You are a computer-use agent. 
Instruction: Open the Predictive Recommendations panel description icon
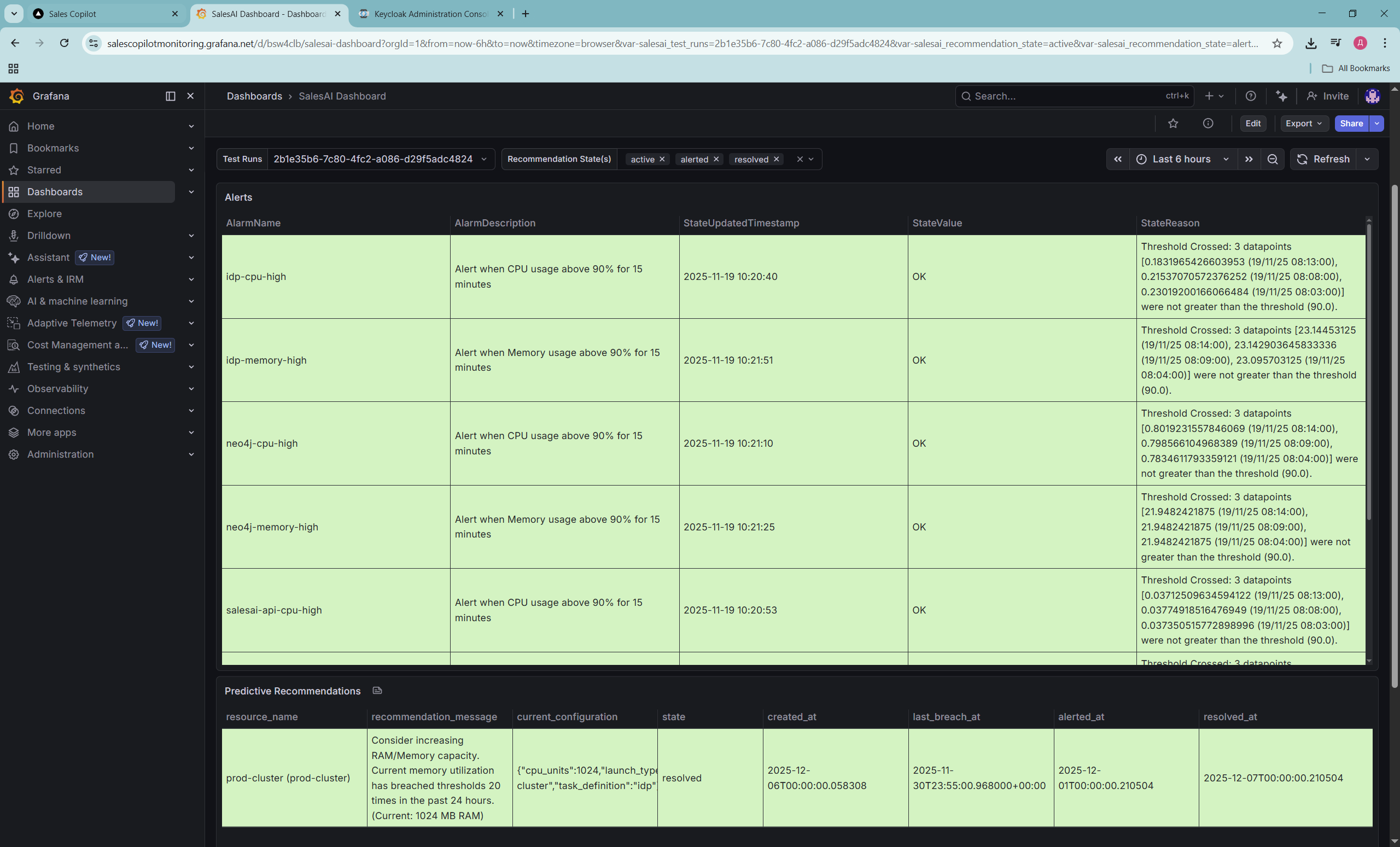tap(377, 690)
